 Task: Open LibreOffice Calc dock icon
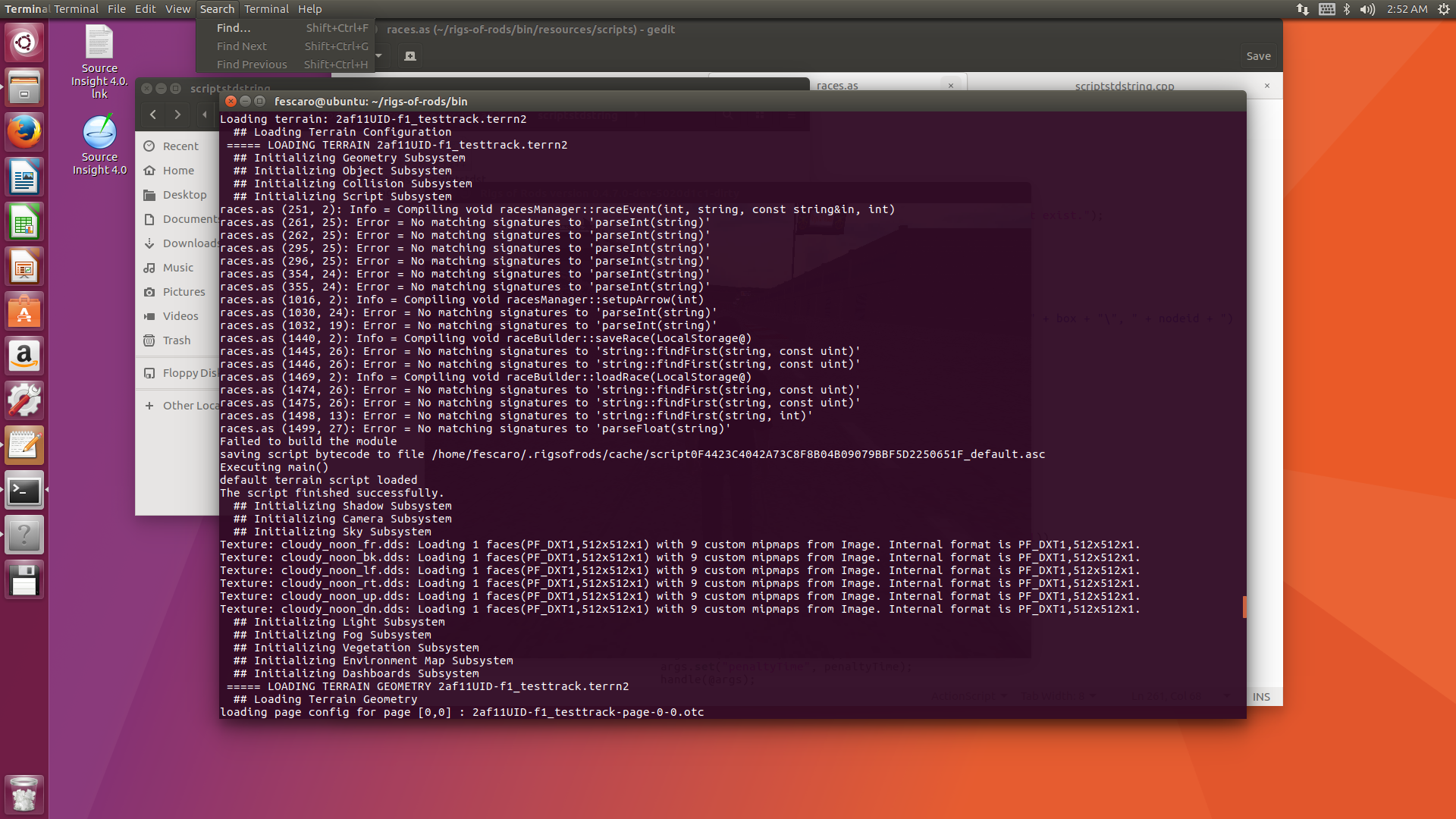[x=24, y=222]
